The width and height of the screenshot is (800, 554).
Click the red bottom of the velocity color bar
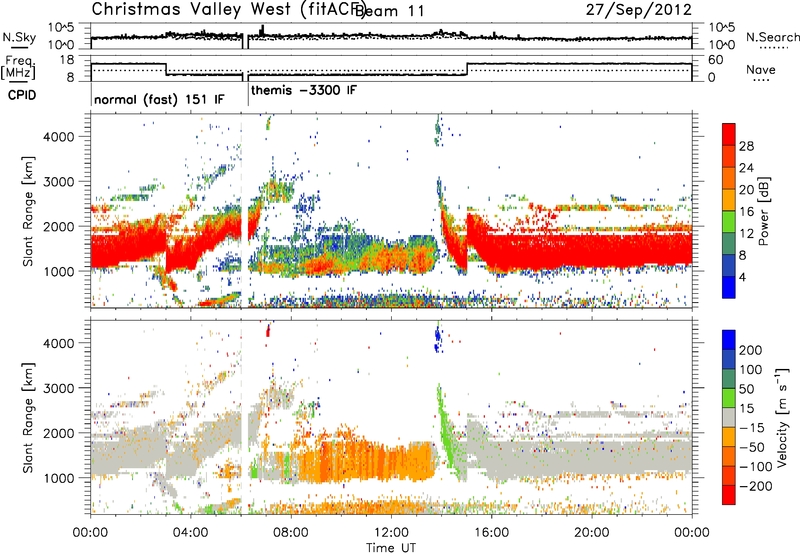pos(729,495)
